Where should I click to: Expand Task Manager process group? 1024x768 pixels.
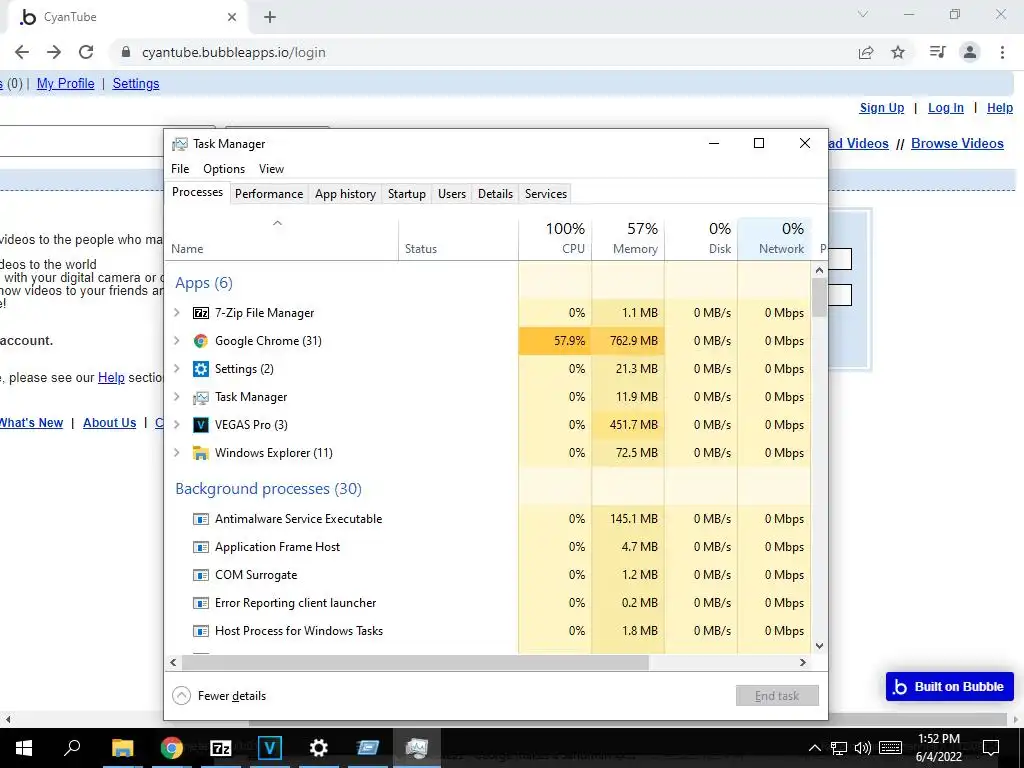pos(176,397)
